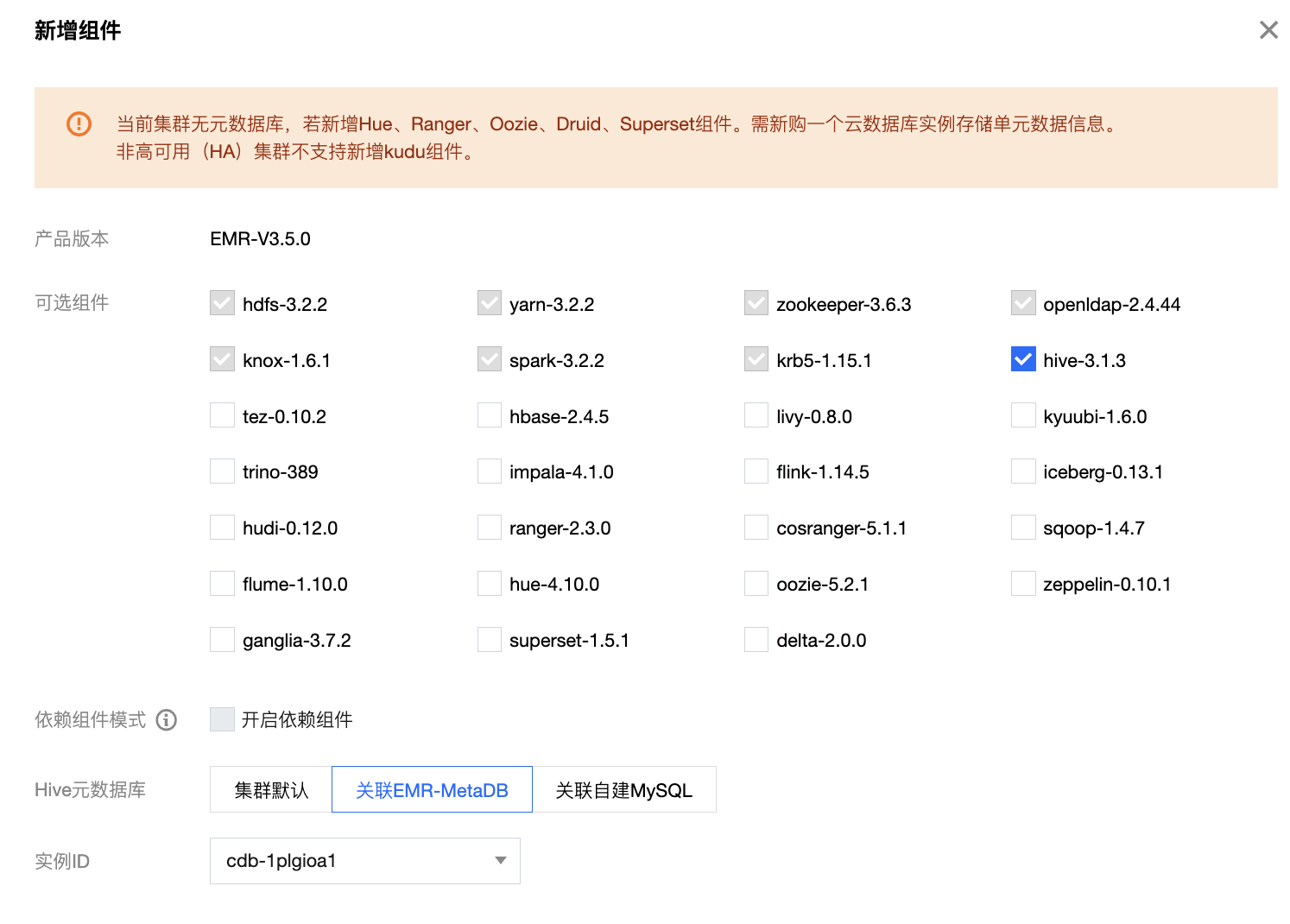Screen dimensions: 1290x924
Task: Check the zeppelin-0.10.1 option
Action: pos(1023,584)
